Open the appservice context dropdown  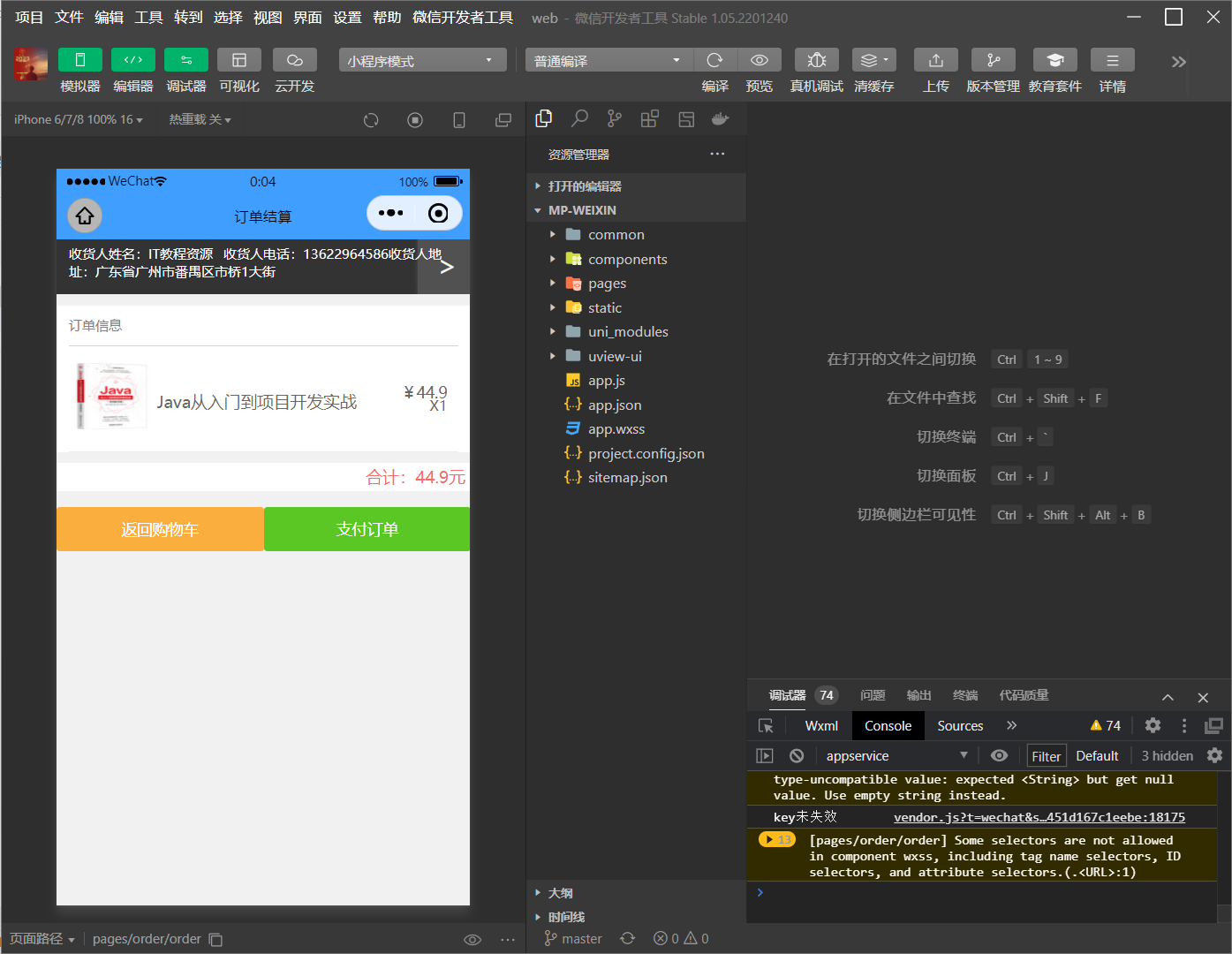click(x=897, y=755)
